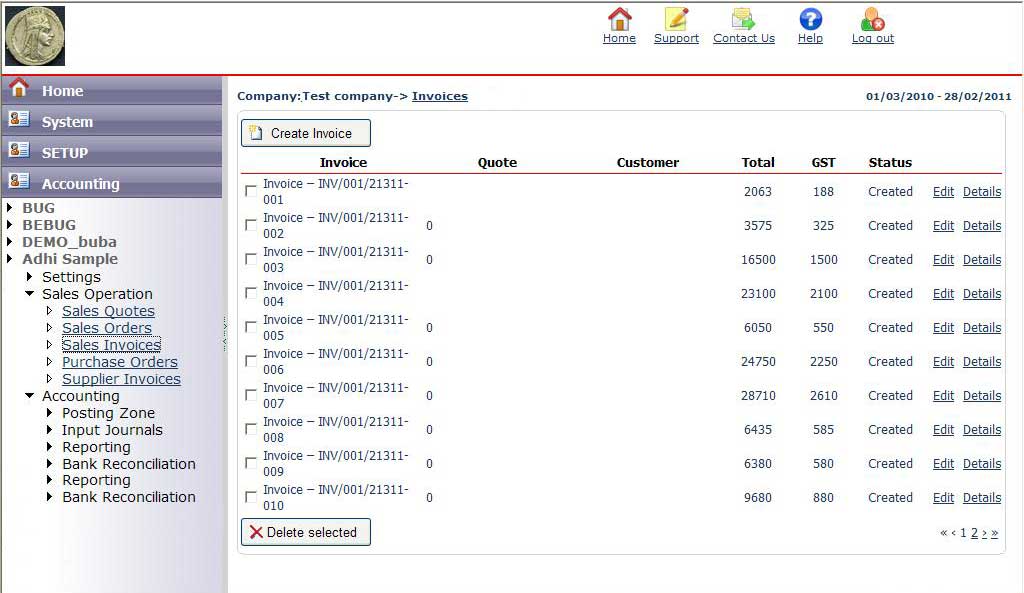Select the Posting Zone tree item
This screenshot has width=1024, height=593.
[108, 413]
